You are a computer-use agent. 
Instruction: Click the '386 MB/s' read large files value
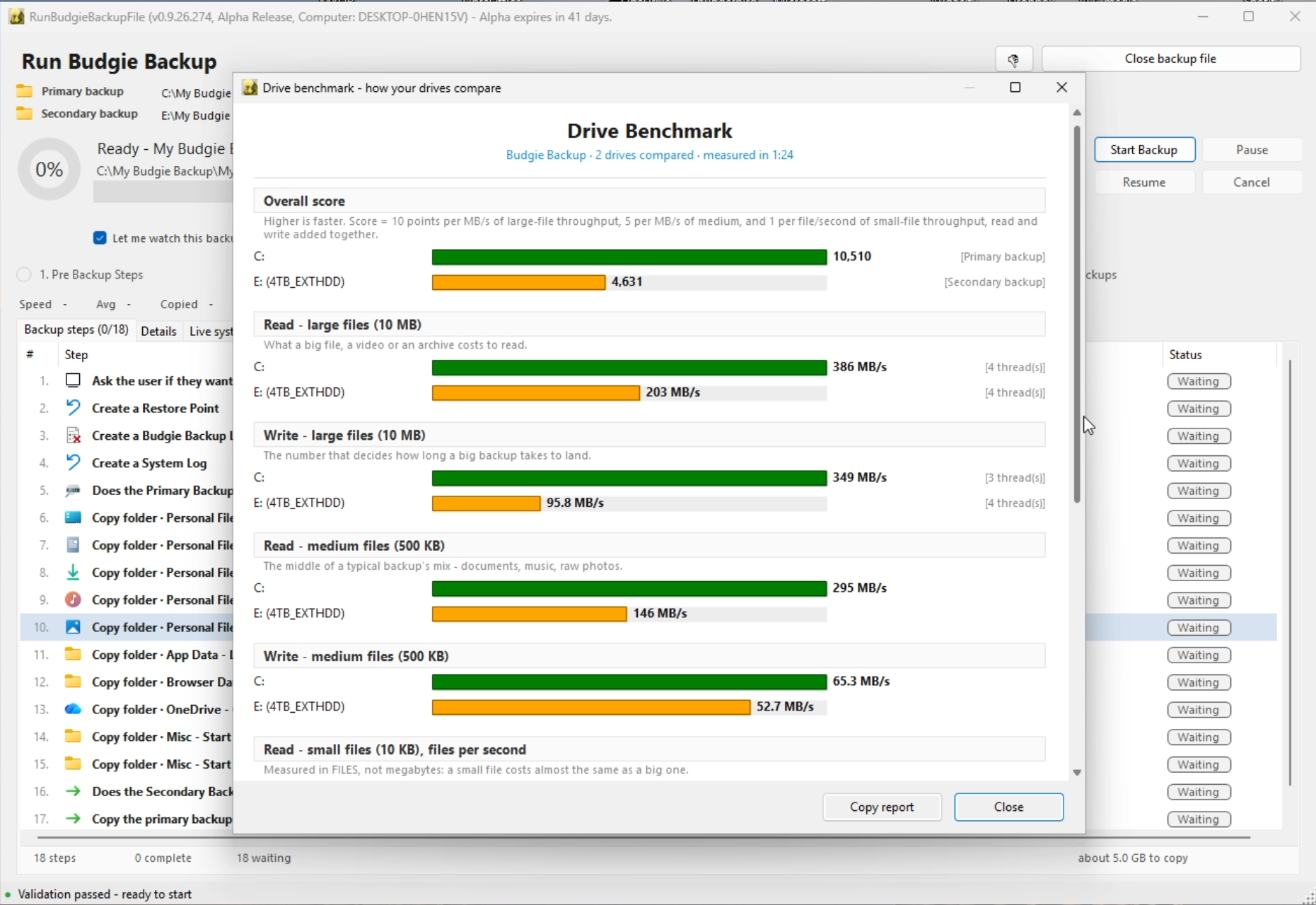coord(860,367)
